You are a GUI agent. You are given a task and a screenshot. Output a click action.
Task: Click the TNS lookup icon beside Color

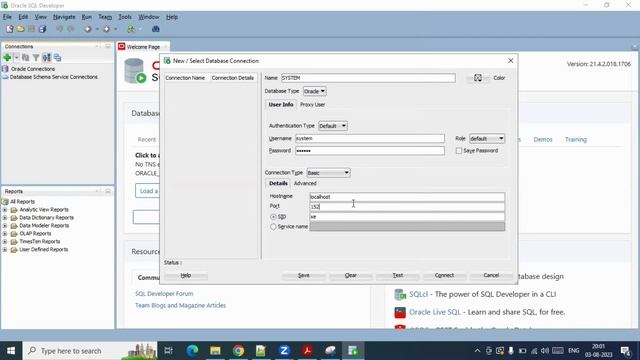pos(478,78)
